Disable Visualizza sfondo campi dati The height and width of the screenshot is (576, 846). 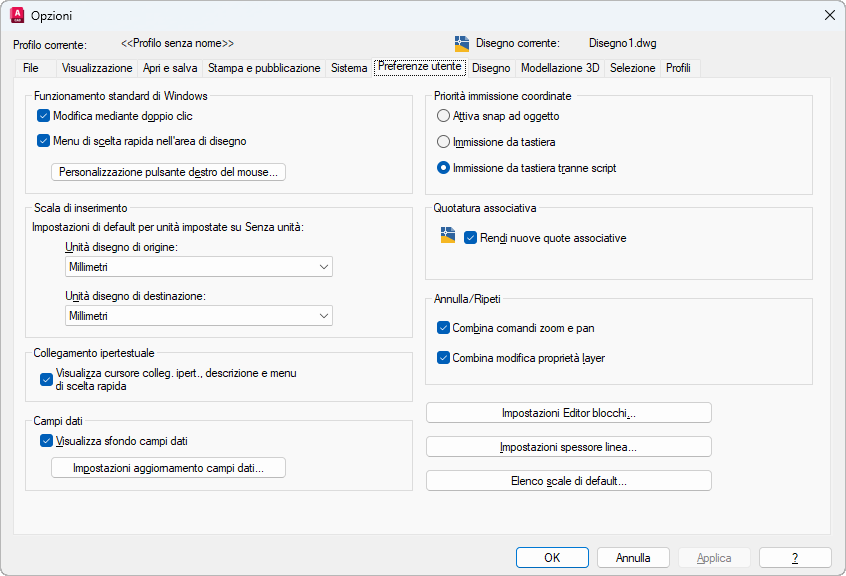coord(46,441)
